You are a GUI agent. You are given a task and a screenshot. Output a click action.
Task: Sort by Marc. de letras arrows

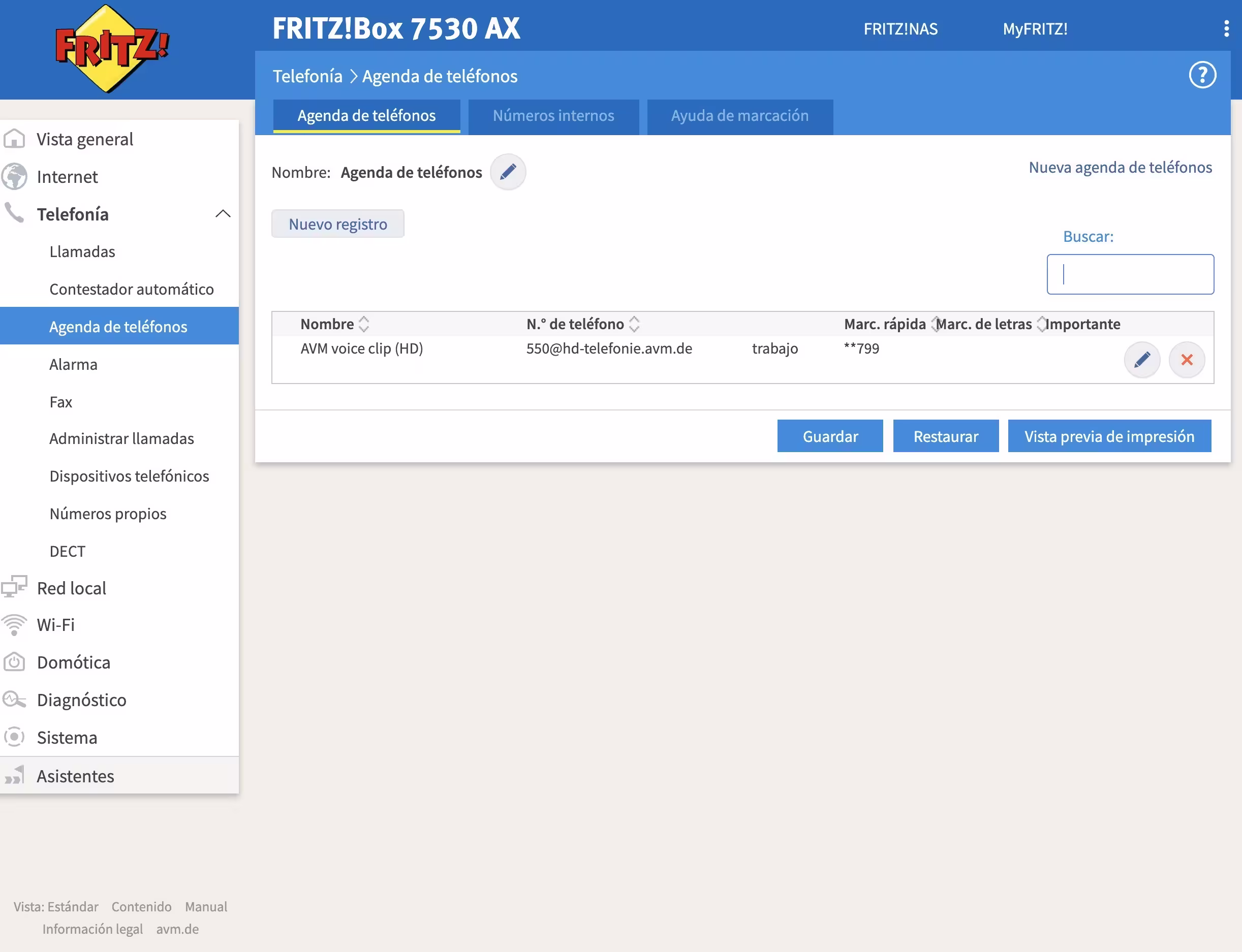click(x=1041, y=324)
